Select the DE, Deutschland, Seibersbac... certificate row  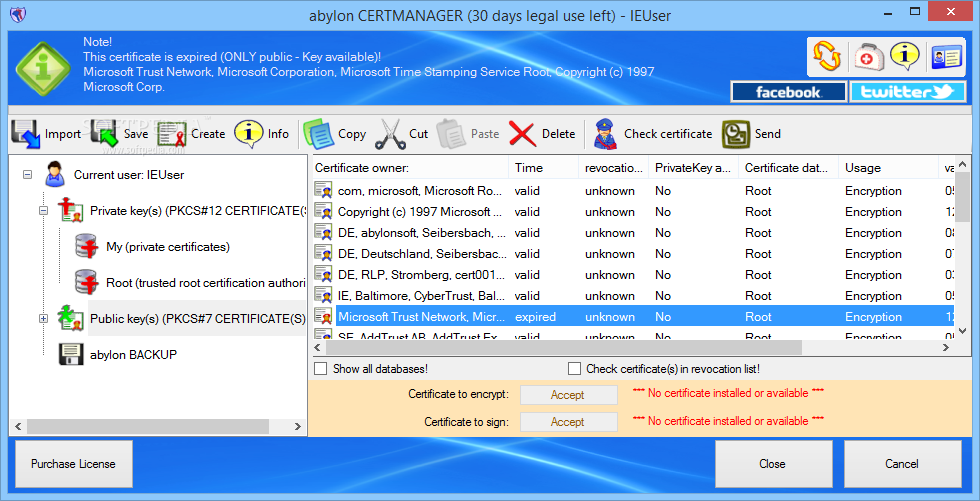(632, 254)
